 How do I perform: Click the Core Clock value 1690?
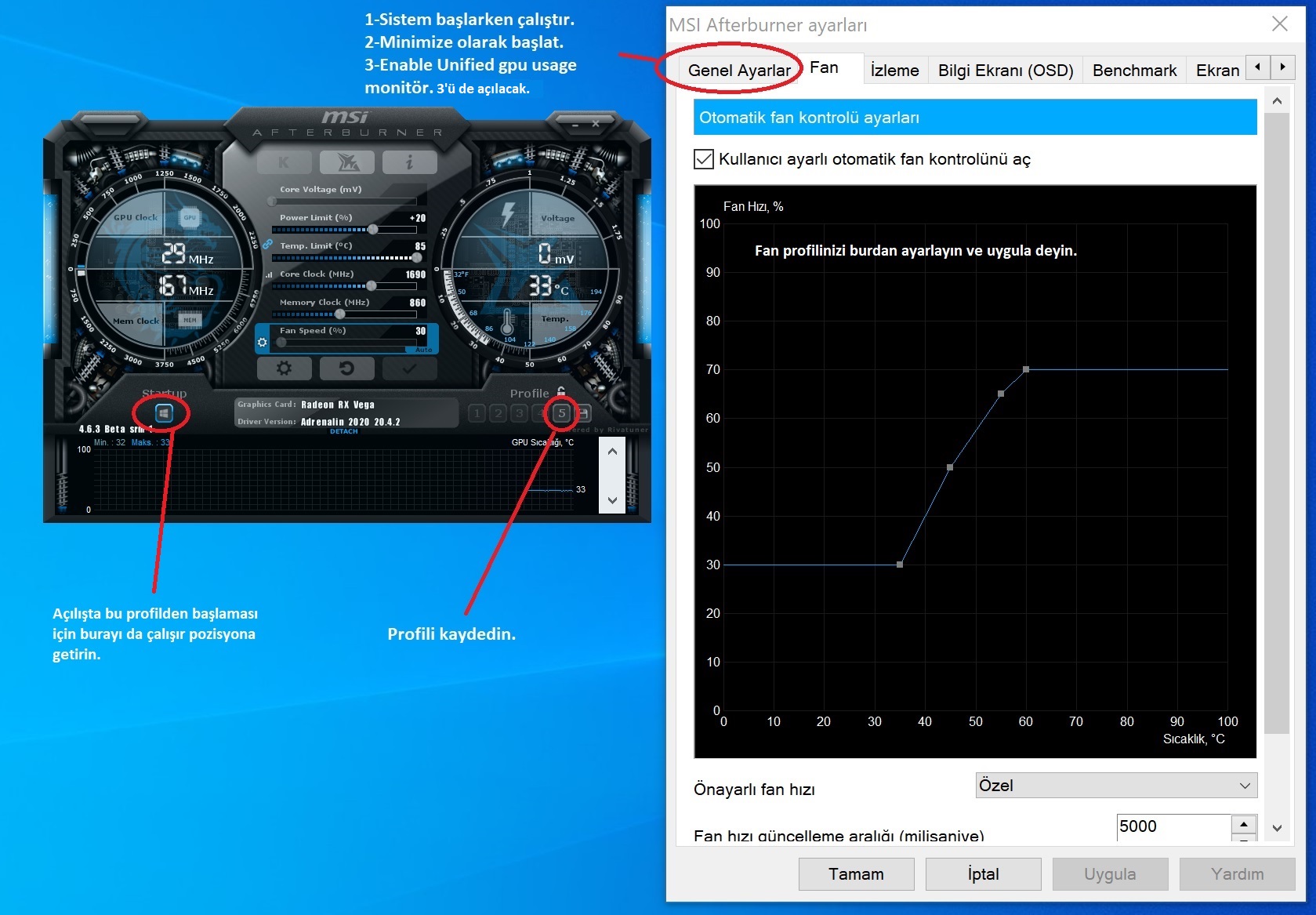pos(415,274)
